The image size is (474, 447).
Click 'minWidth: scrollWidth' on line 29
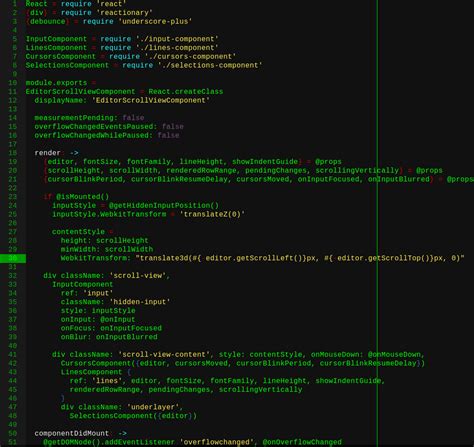[x=107, y=249]
